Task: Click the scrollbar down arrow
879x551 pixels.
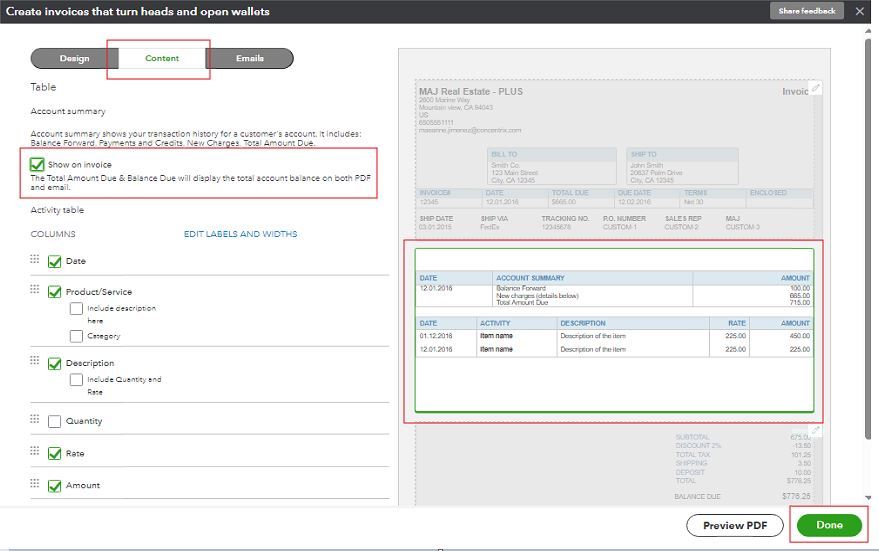Action: (868, 498)
